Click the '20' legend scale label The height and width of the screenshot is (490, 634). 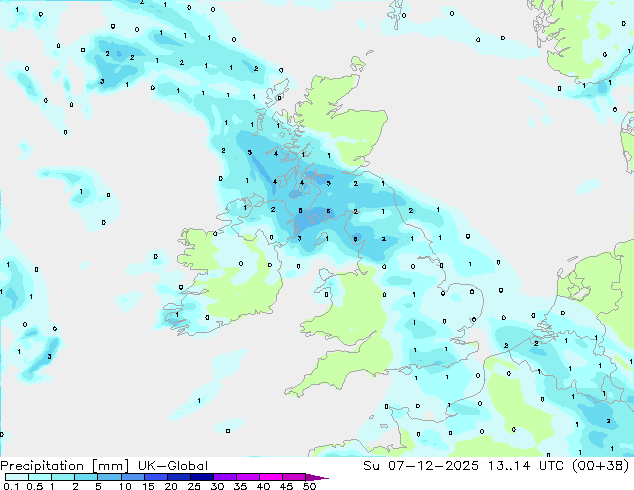point(171,486)
